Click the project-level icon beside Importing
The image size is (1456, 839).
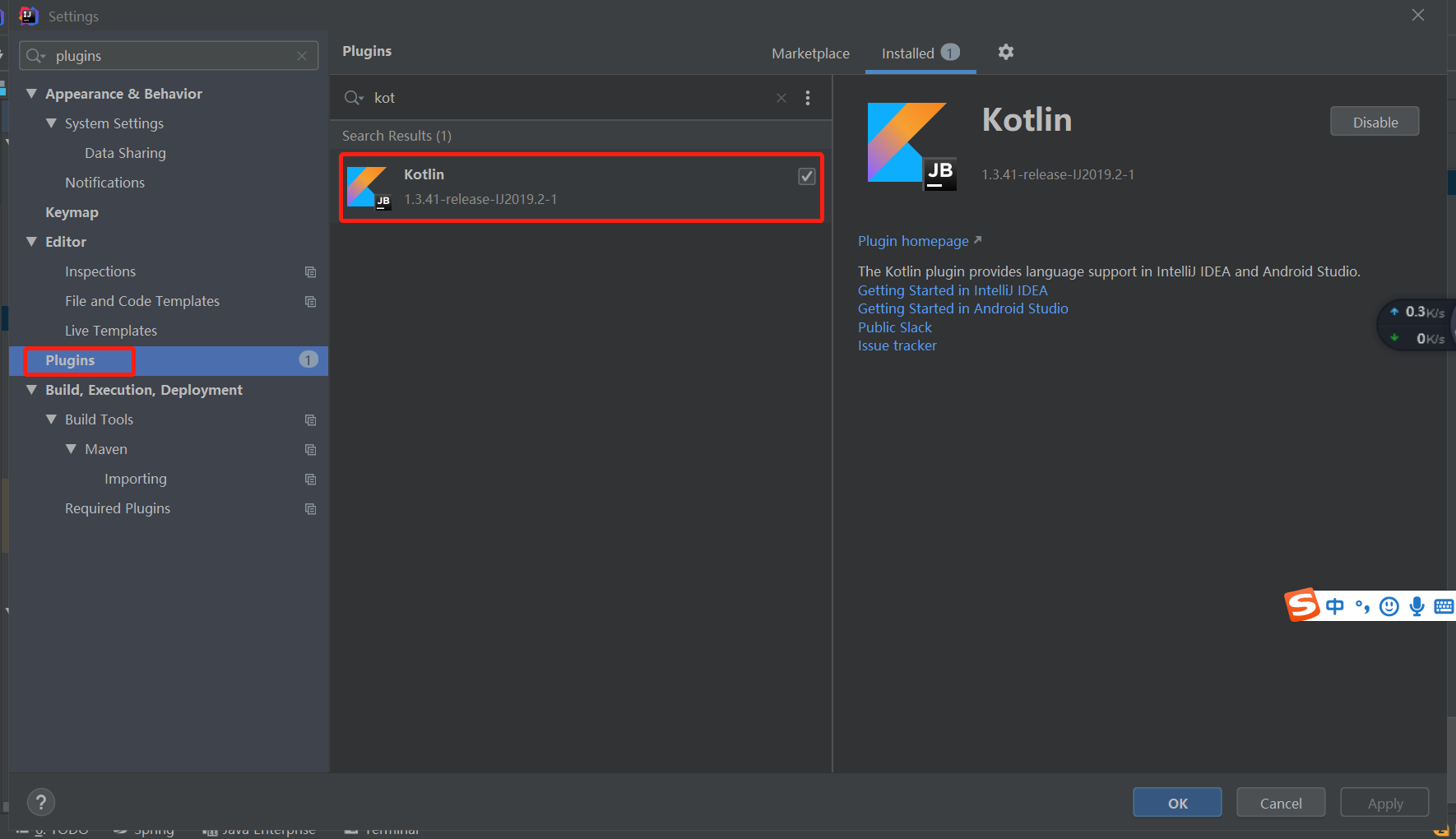(310, 479)
